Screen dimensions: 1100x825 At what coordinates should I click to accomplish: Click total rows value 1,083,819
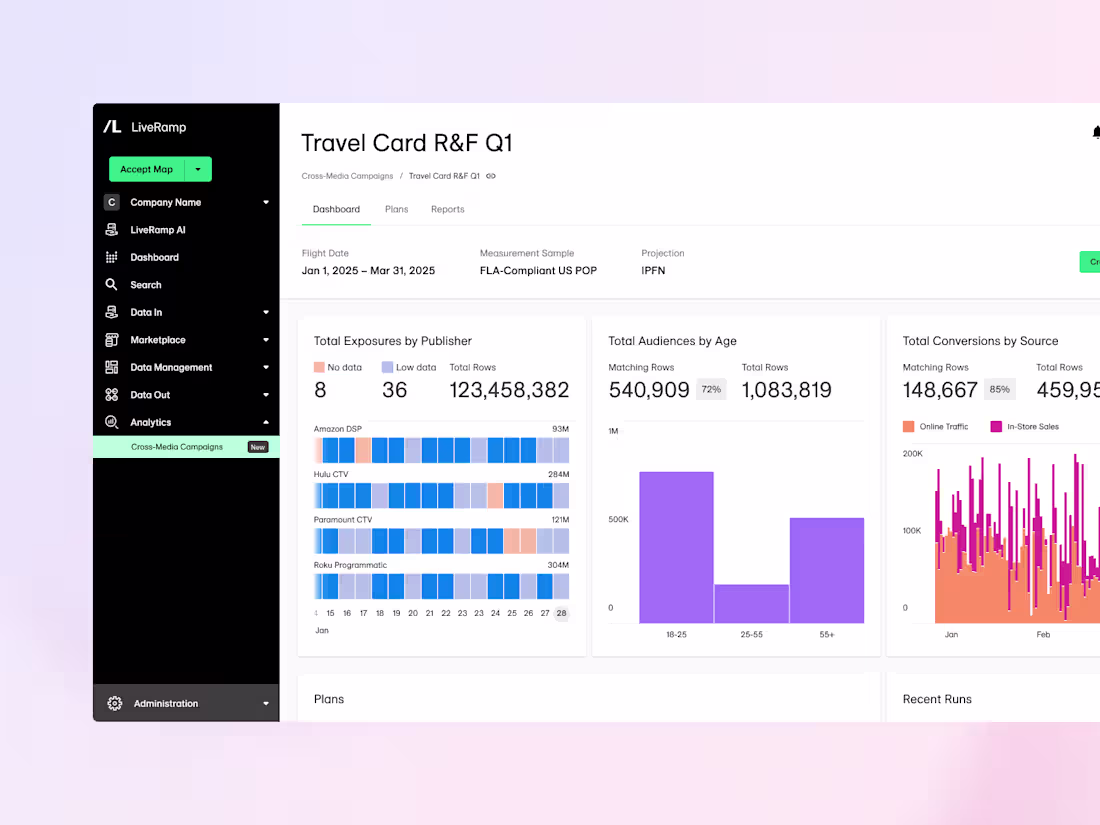click(786, 390)
